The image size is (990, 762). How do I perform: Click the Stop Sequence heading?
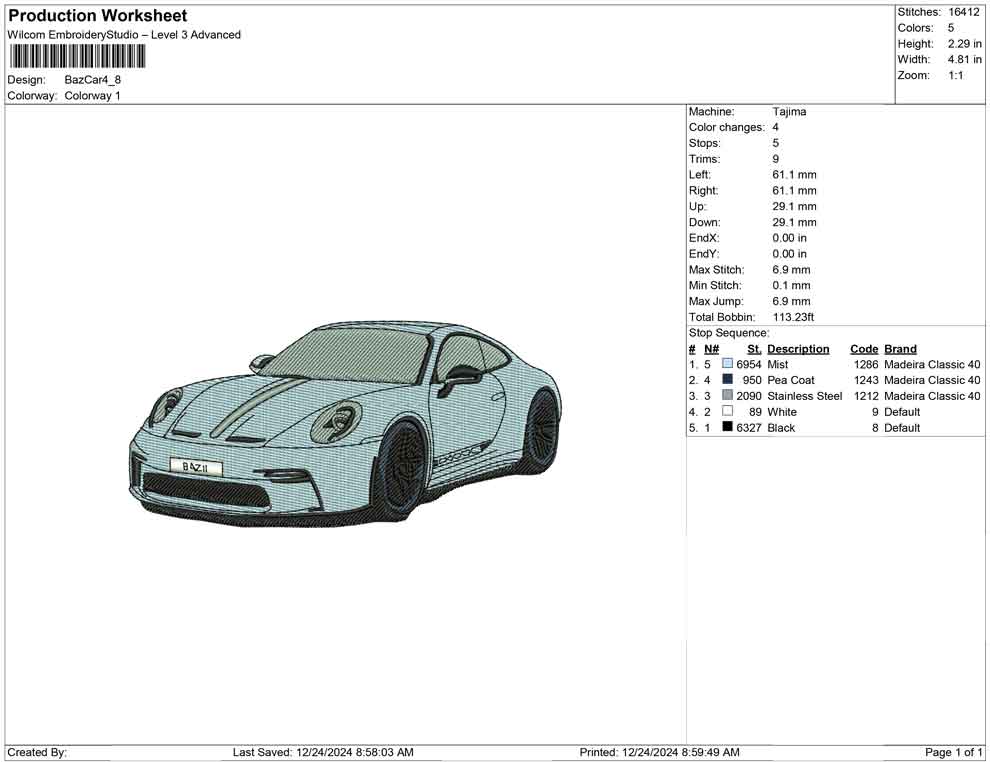729,333
